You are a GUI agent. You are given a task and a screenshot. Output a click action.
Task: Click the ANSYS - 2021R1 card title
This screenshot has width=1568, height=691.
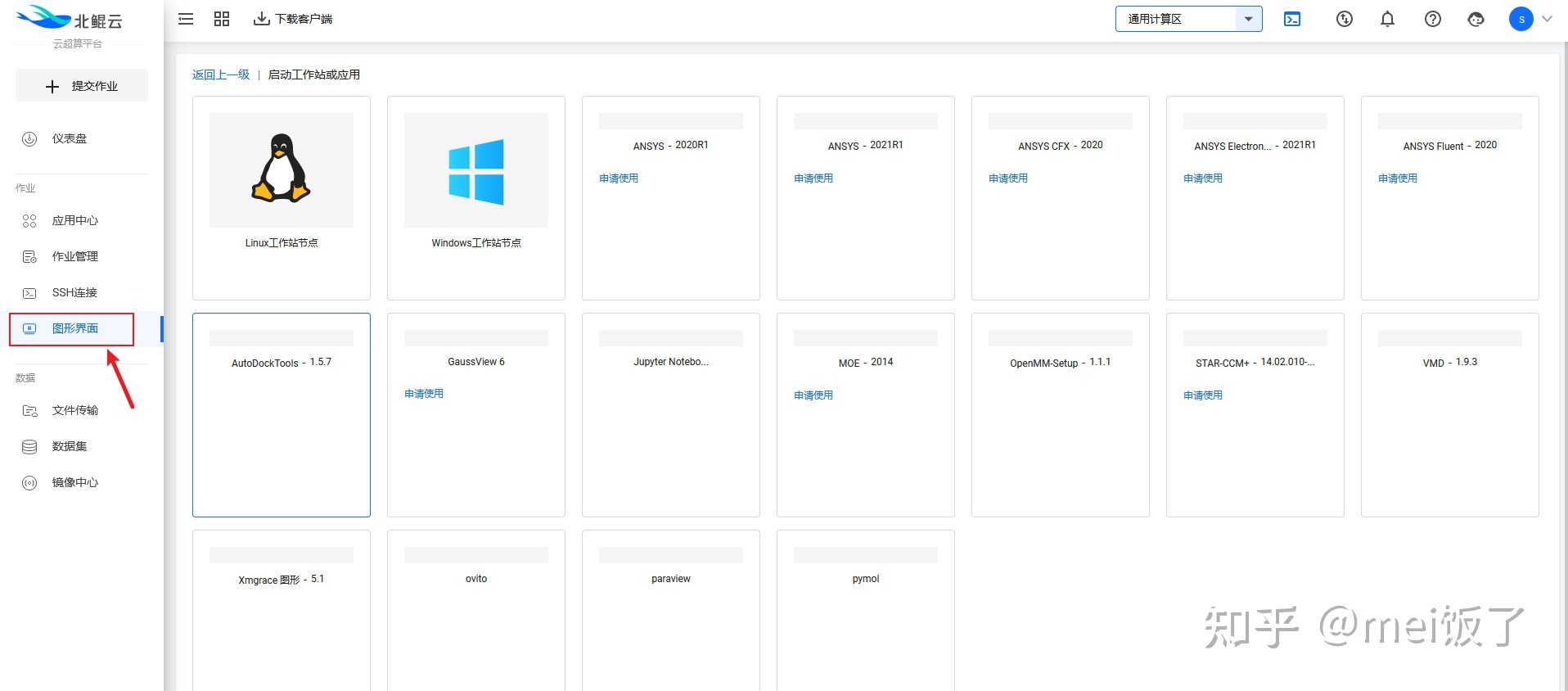pyautogui.click(x=866, y=146)
